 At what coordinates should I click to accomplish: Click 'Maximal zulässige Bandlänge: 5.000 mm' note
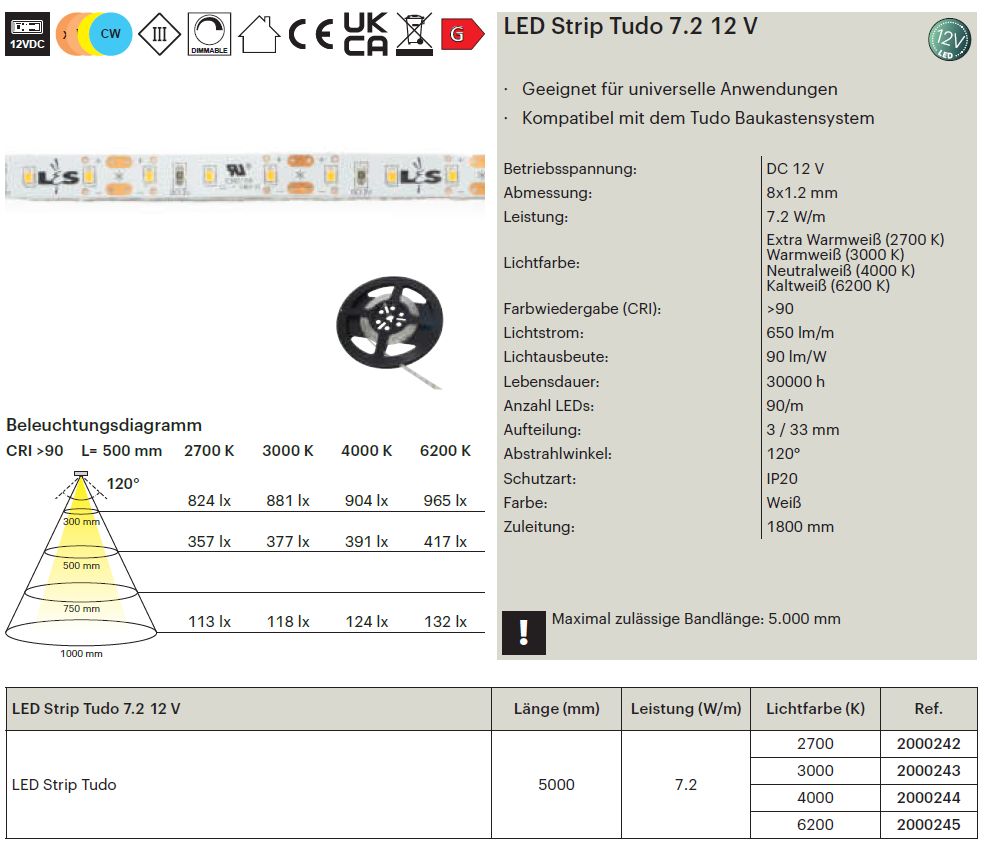pos(696,619)
